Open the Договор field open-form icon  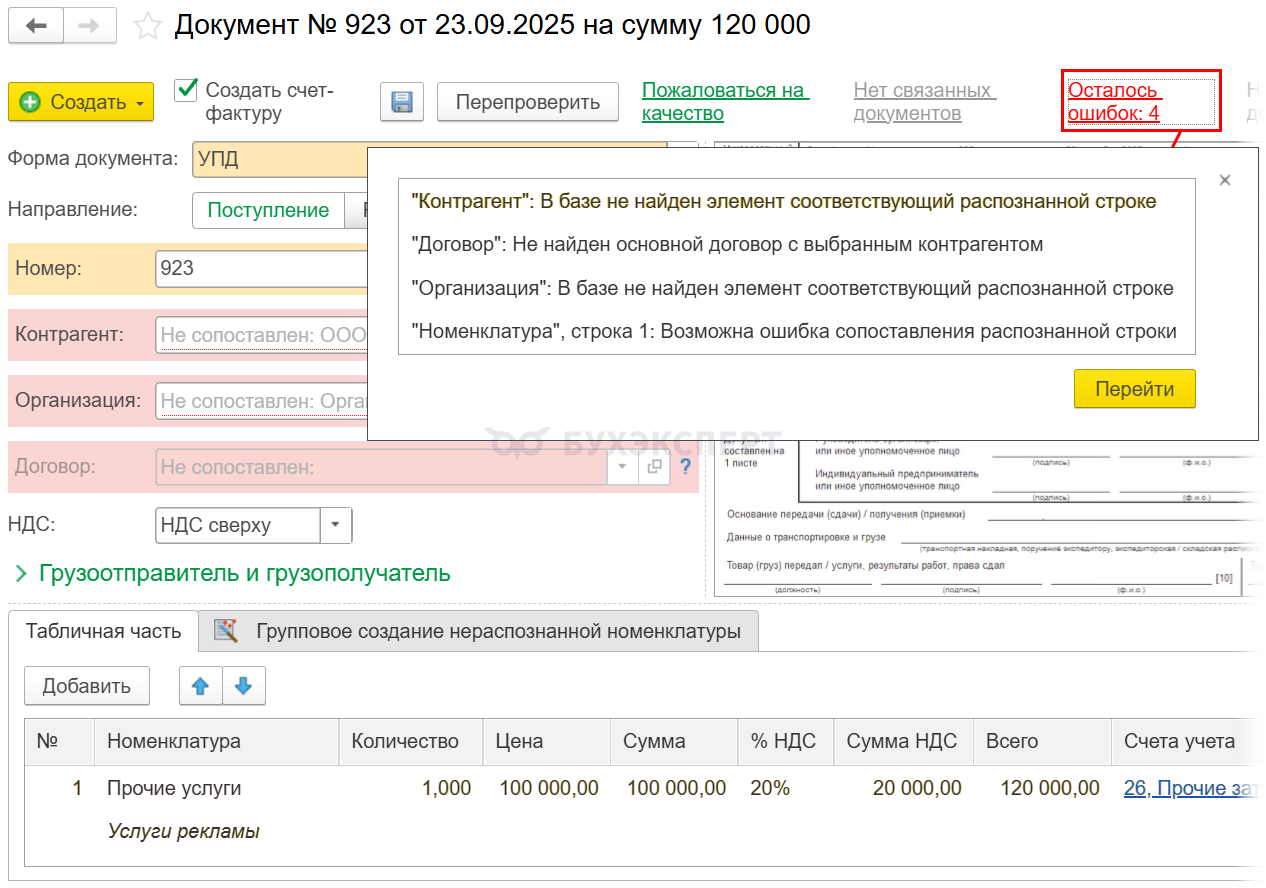pos(654,467)
